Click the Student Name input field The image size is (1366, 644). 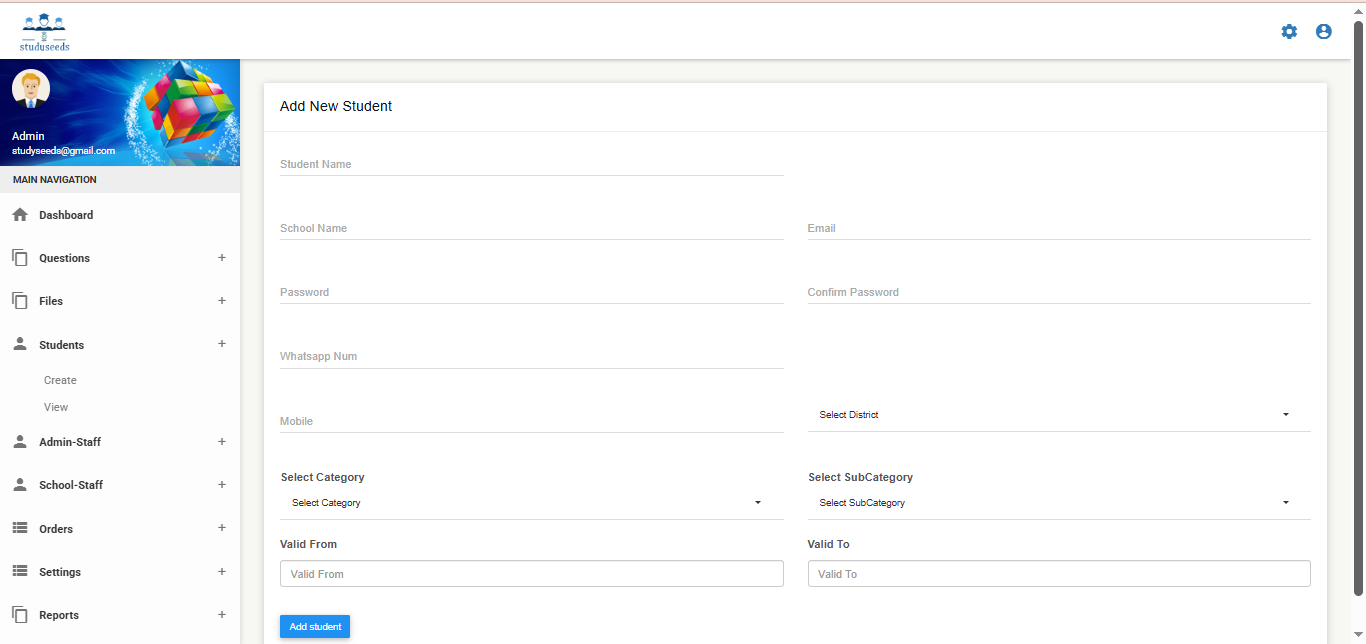pos(531,165)
